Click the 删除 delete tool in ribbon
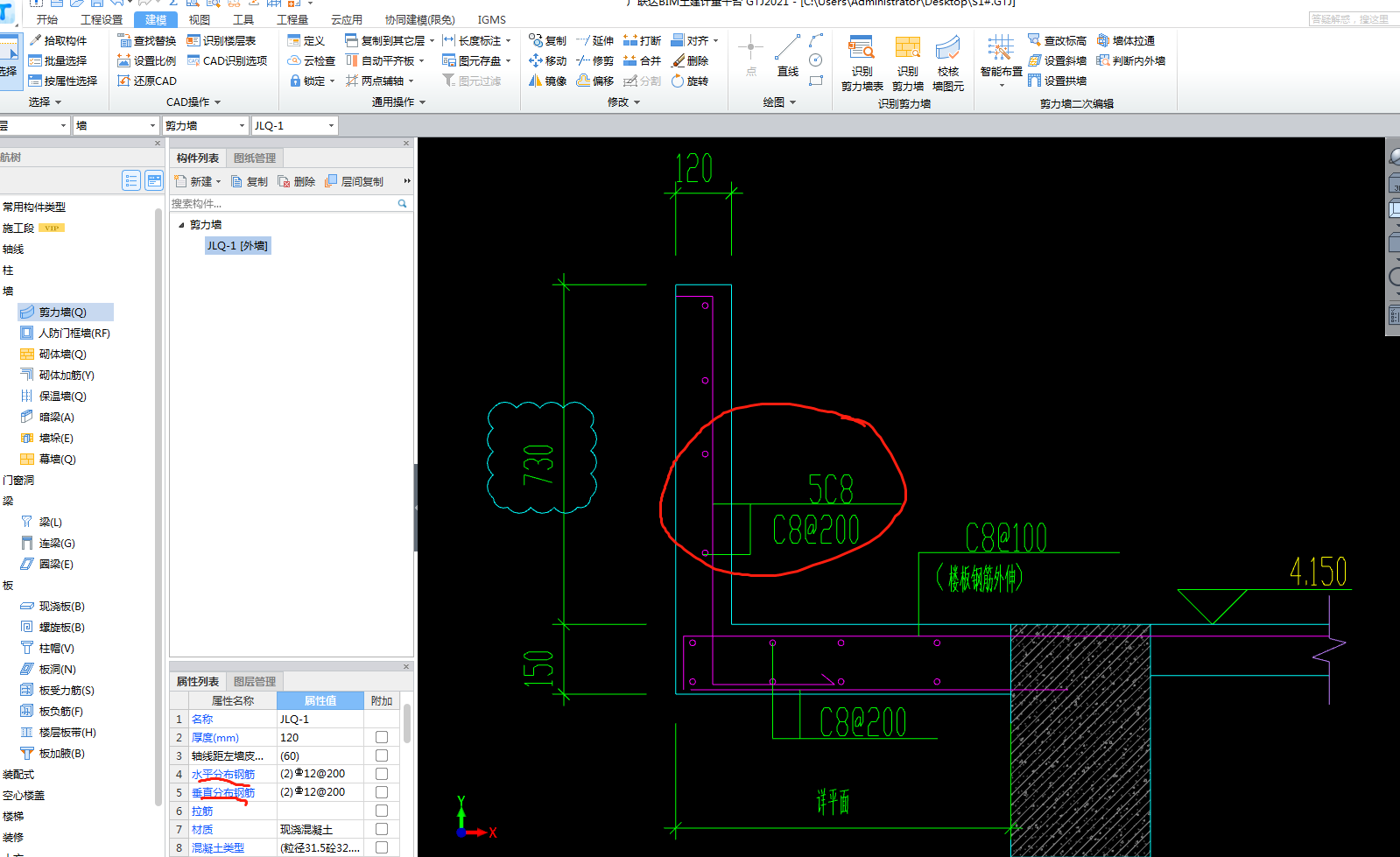The height and width of the screenshot is (857, 1400). pos(690,60)
